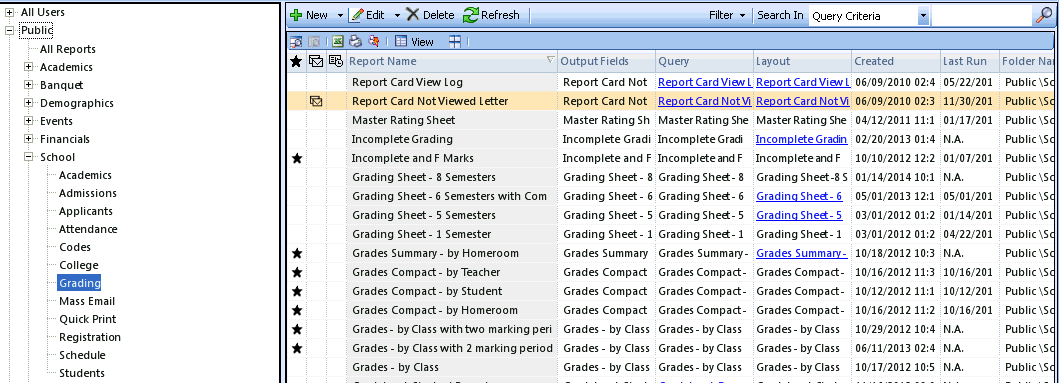This screenshot has width=1059, height=383.
Task: Click envelope icon in Report Card Not Viewed Letter row
Action: coord(315,101)
